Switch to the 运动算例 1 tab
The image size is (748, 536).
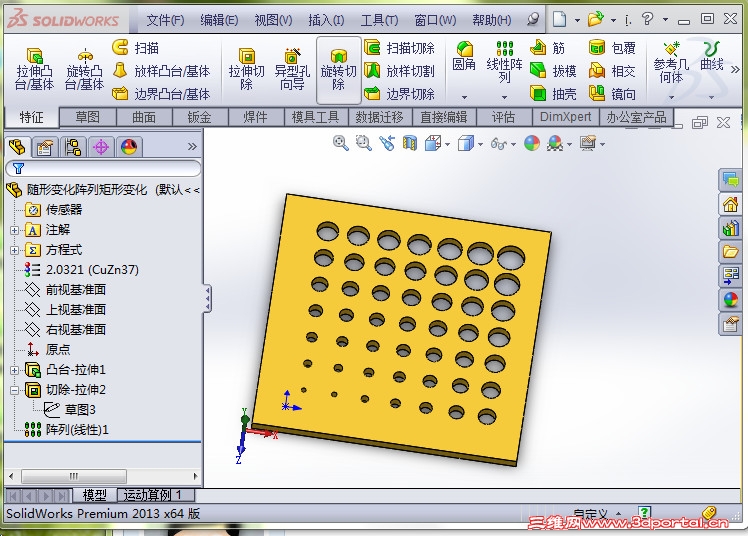(156, 495)
